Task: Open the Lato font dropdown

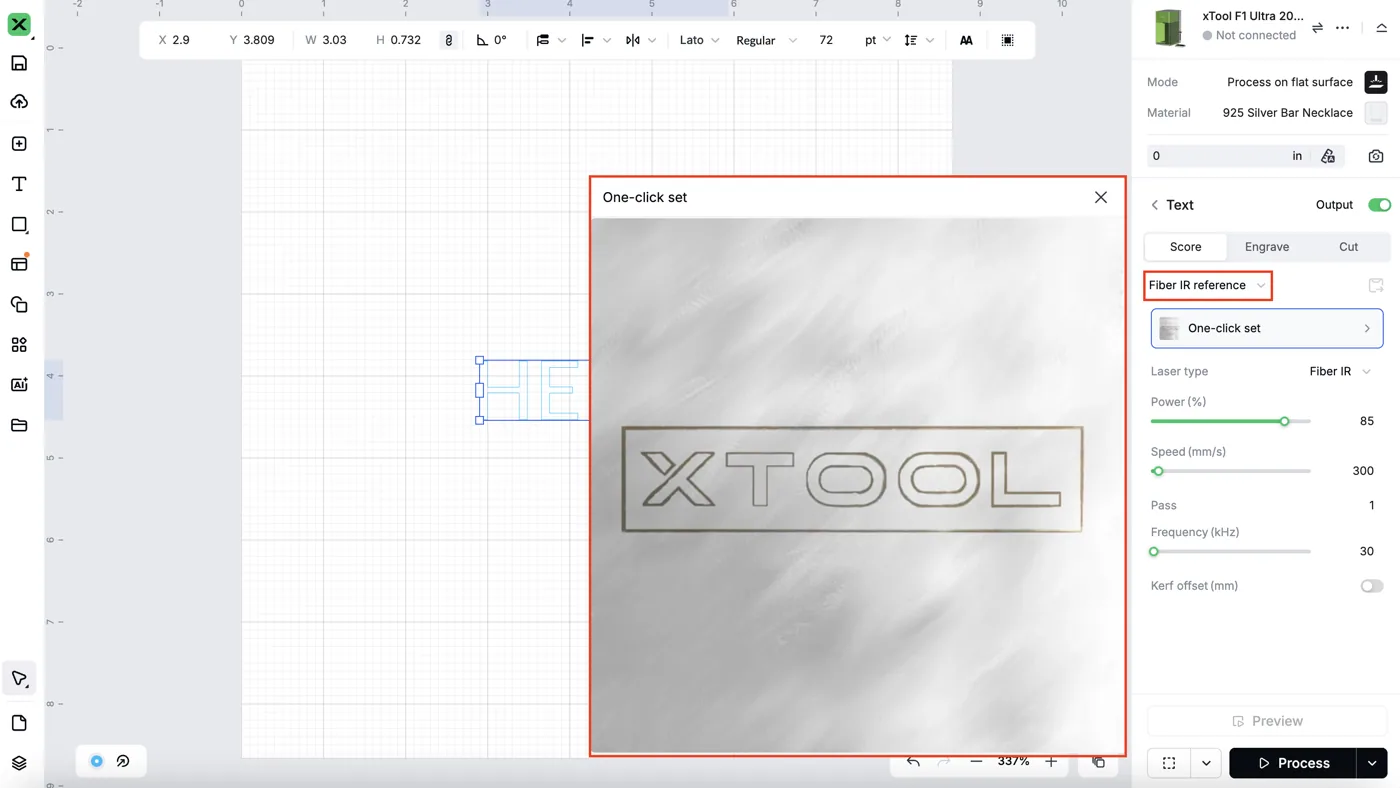Action: pos(699,40)
